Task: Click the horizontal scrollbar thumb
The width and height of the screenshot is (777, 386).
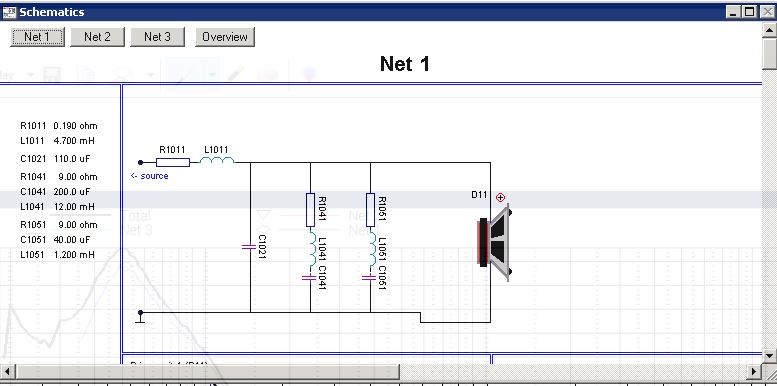Action: [207, 371]
